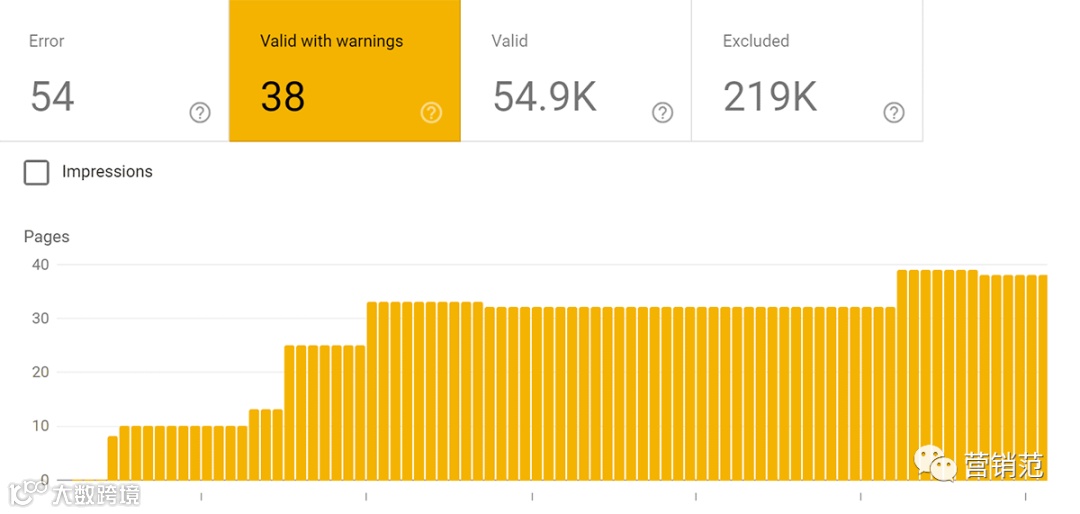This screenshot has width=1080, height=514.
Task: Click the 38 warnings count number
Action: pos(283,97)
